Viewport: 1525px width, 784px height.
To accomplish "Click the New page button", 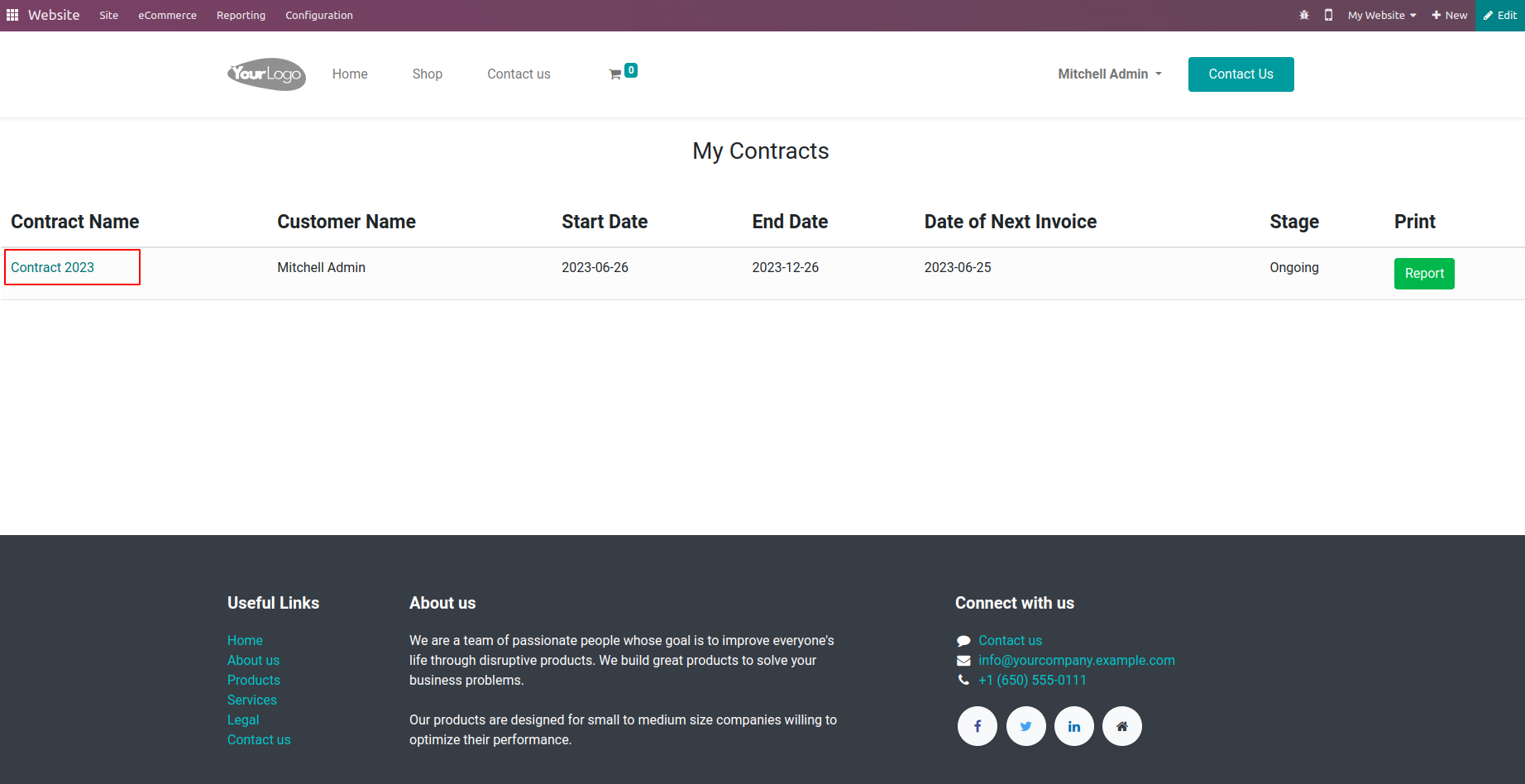I will pyautogui.click(x=1450, y=16).
